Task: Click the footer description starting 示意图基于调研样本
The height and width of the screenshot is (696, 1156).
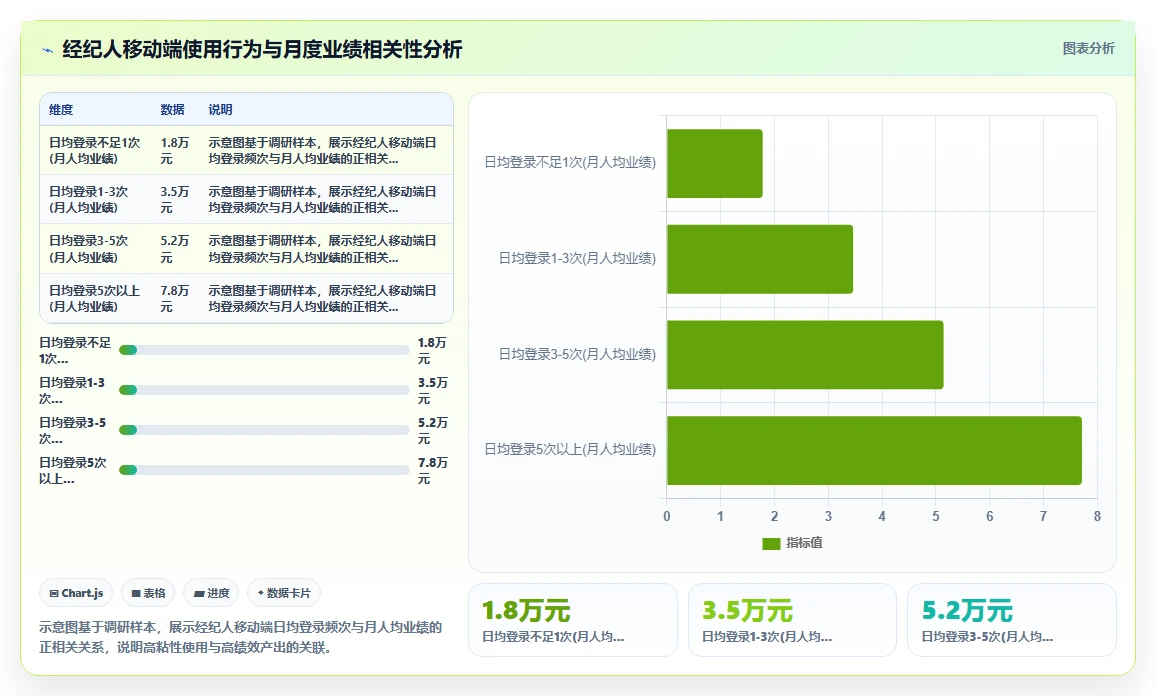Action: [x=240, y=638]
